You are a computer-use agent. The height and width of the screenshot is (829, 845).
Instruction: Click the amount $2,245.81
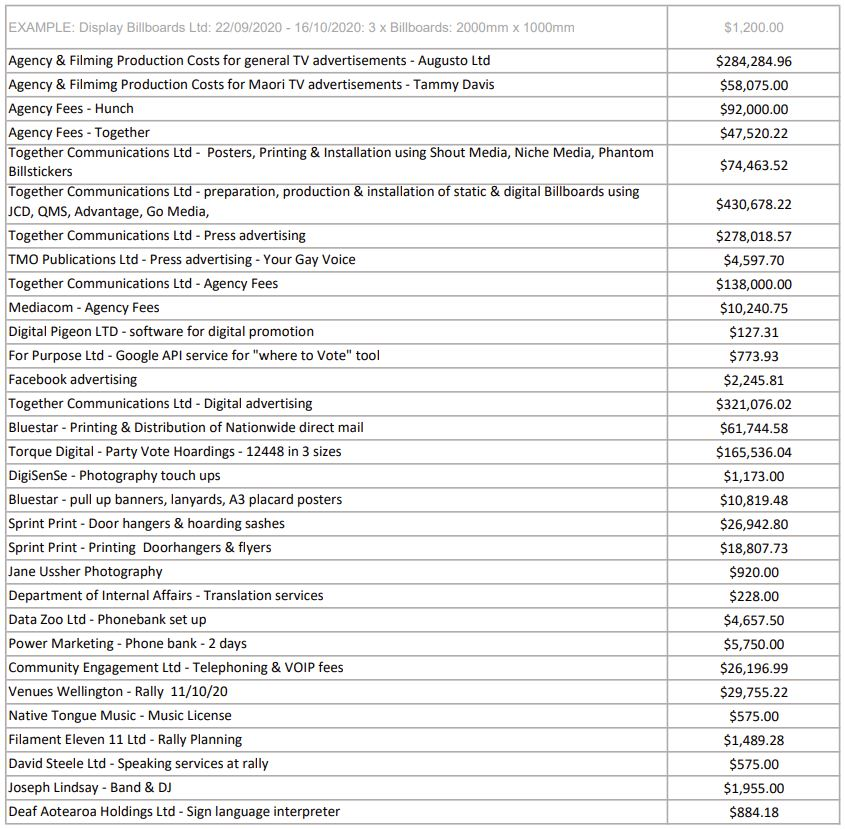point(753,380)
